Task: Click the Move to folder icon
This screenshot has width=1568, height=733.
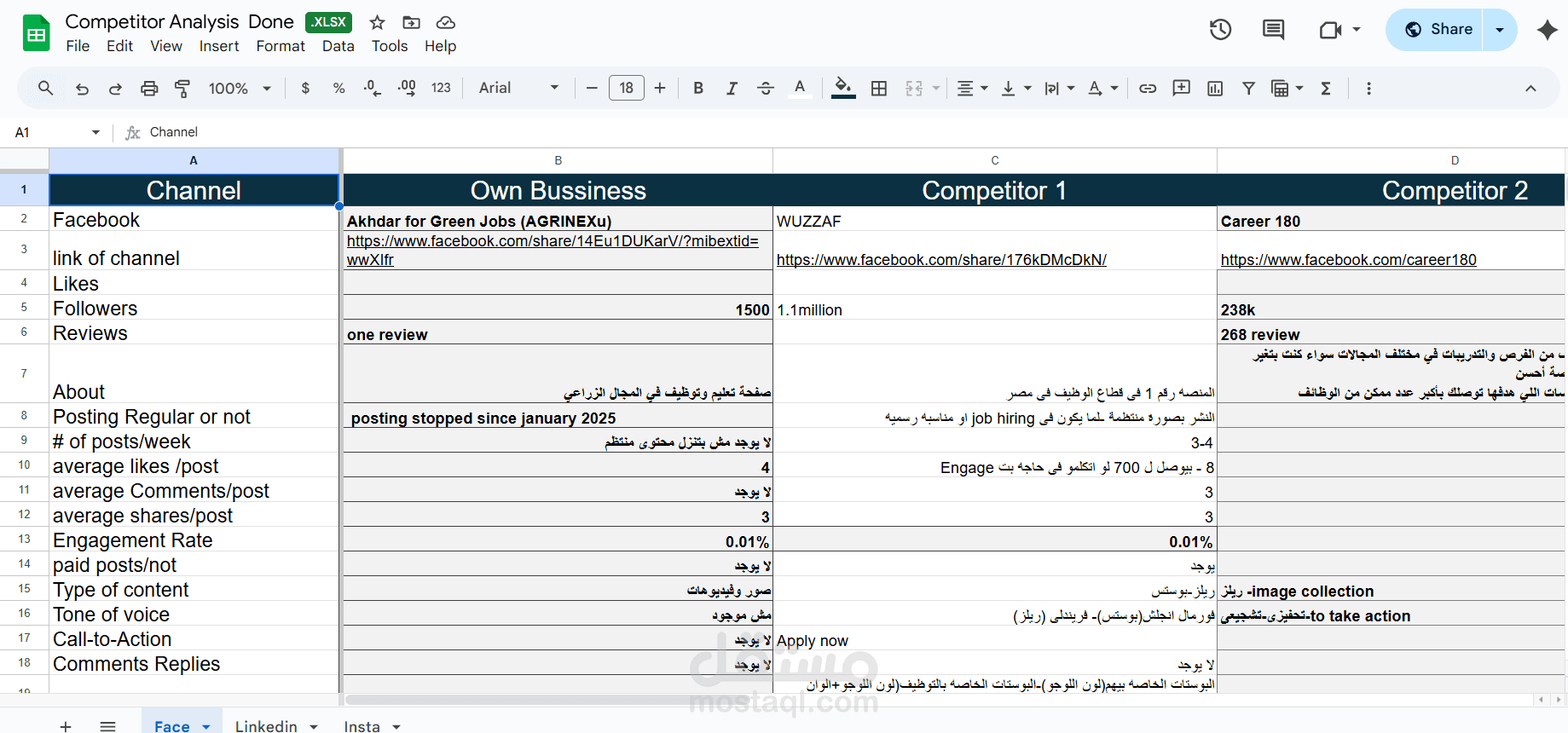Action: 411,22
